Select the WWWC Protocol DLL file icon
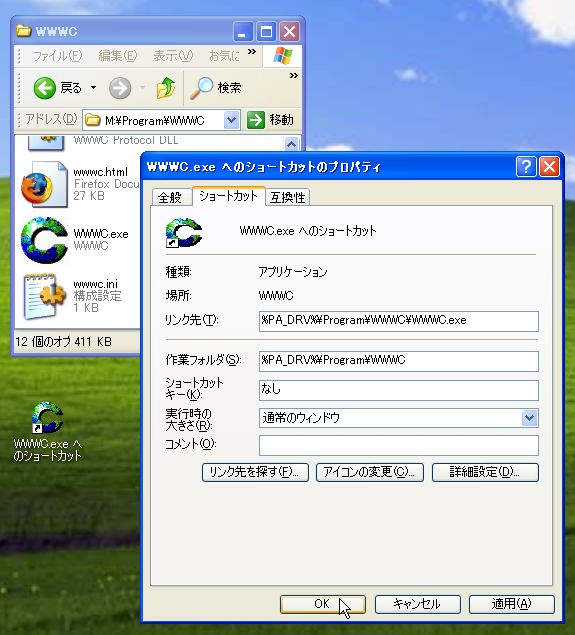The image size is (575, 635). [46, 143]
